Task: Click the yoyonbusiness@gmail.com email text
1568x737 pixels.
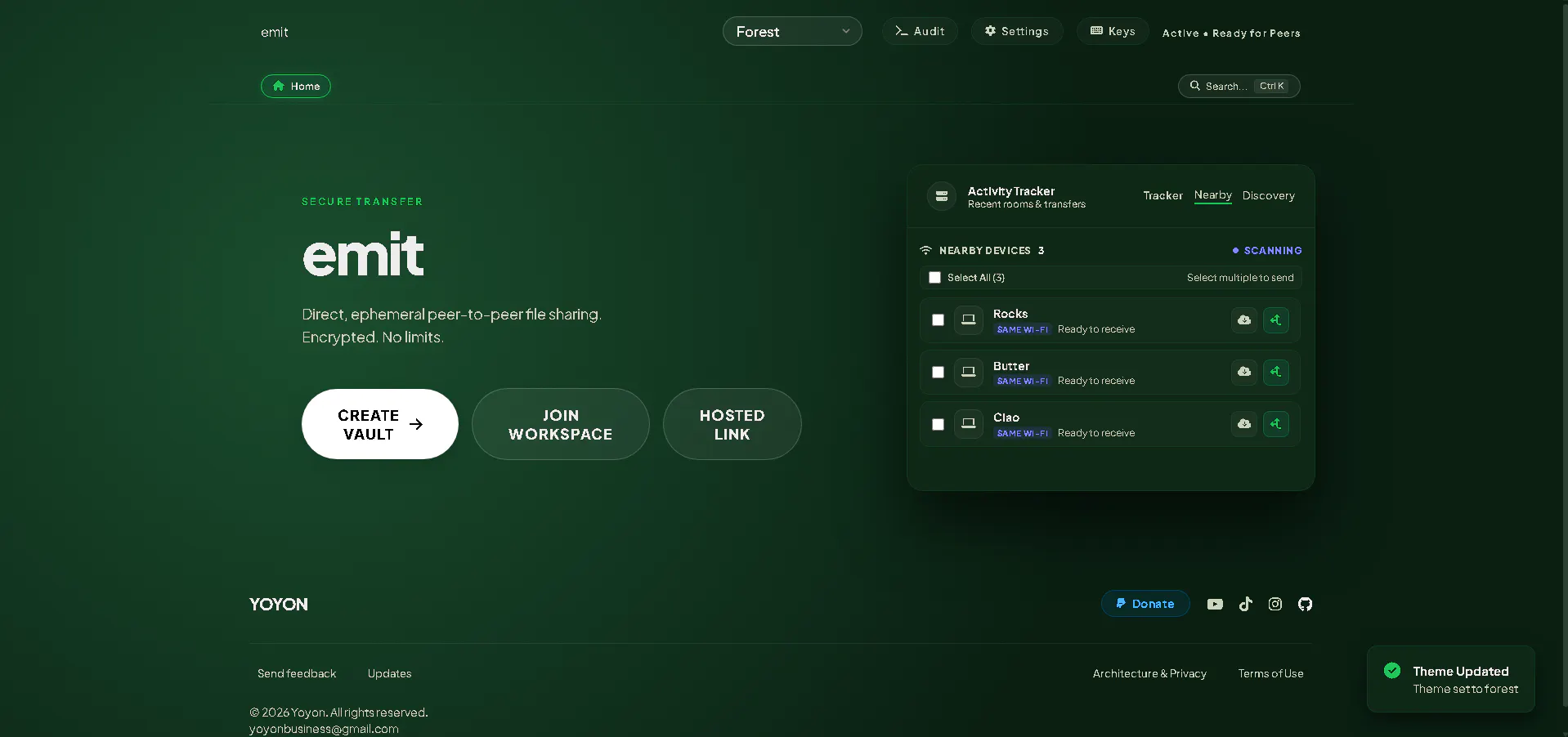Action: [x=324, y=729]
